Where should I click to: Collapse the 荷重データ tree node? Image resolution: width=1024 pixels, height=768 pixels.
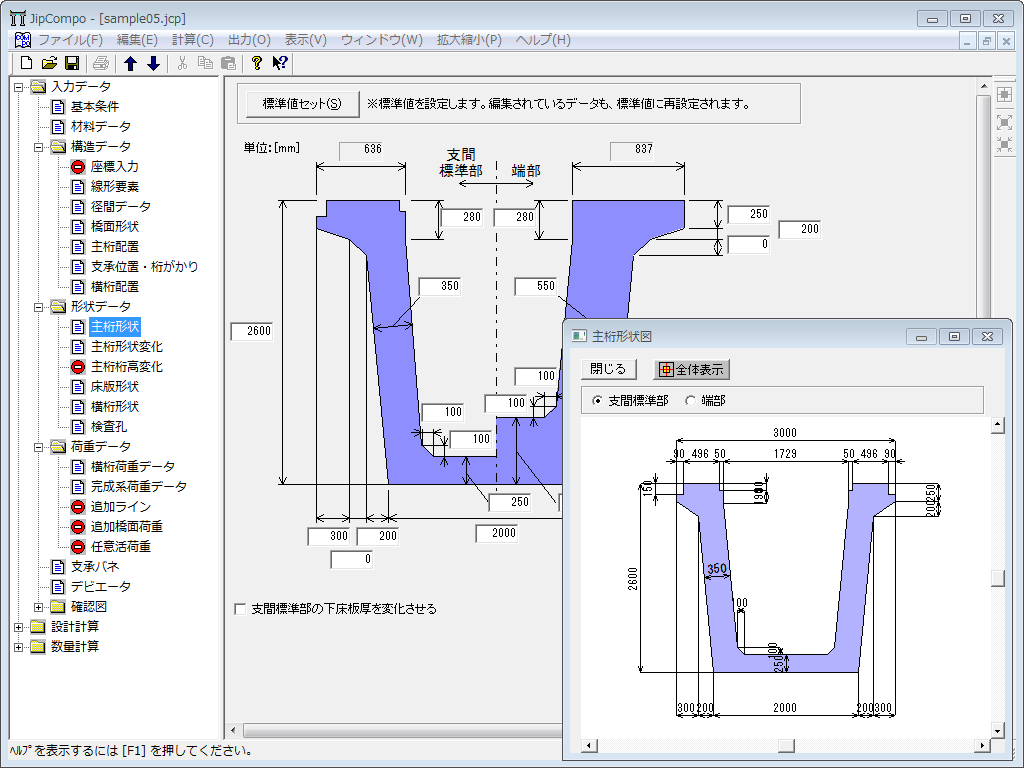click(39, 447)
